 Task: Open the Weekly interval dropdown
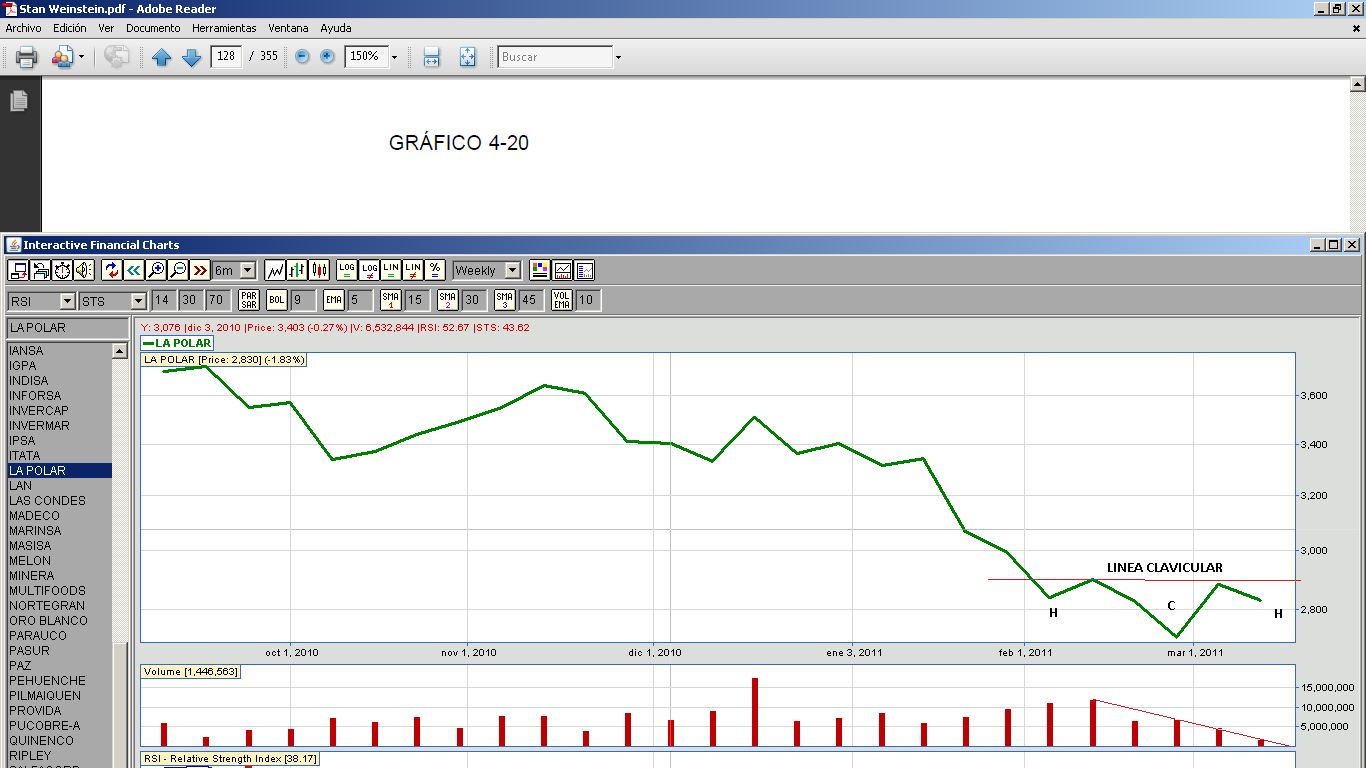(512, 270)
